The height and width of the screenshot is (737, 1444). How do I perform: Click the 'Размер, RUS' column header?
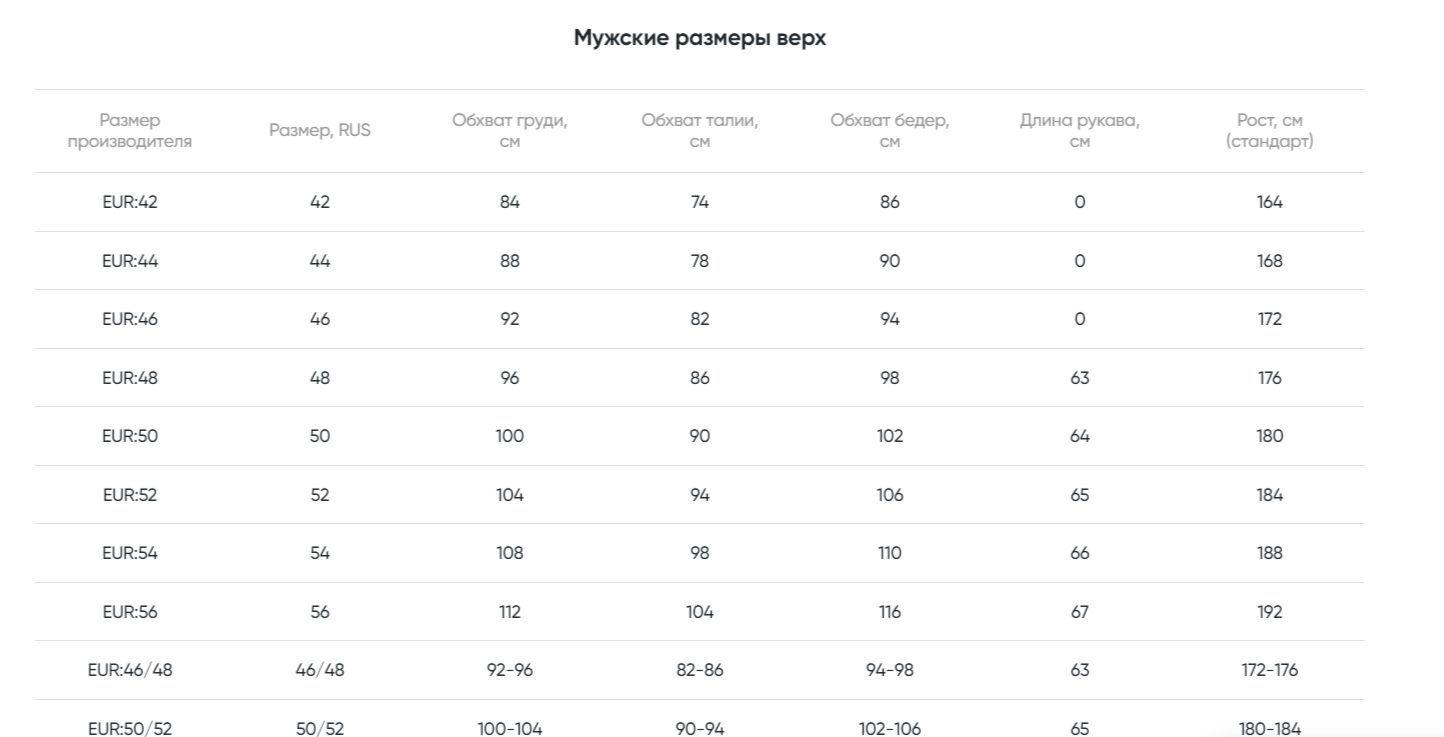320,131
